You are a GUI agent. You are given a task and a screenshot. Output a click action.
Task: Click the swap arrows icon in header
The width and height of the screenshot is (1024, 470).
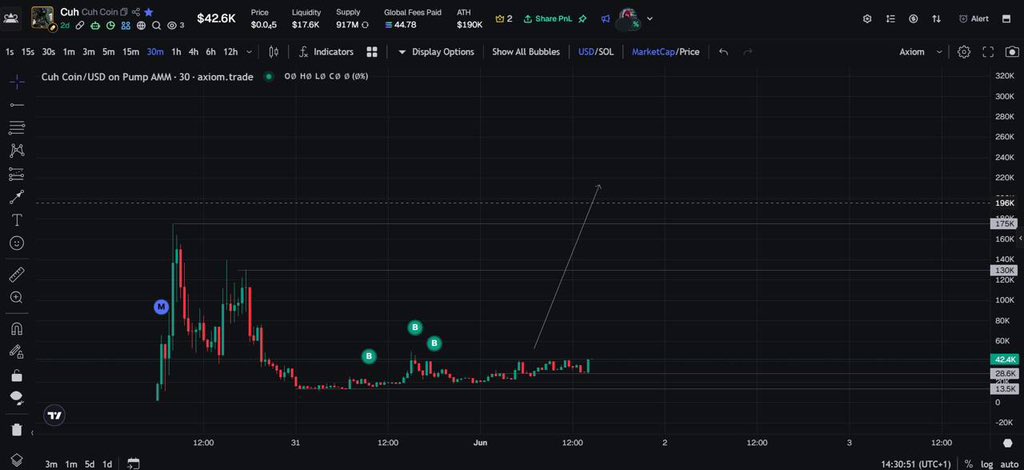click(936, 19)
